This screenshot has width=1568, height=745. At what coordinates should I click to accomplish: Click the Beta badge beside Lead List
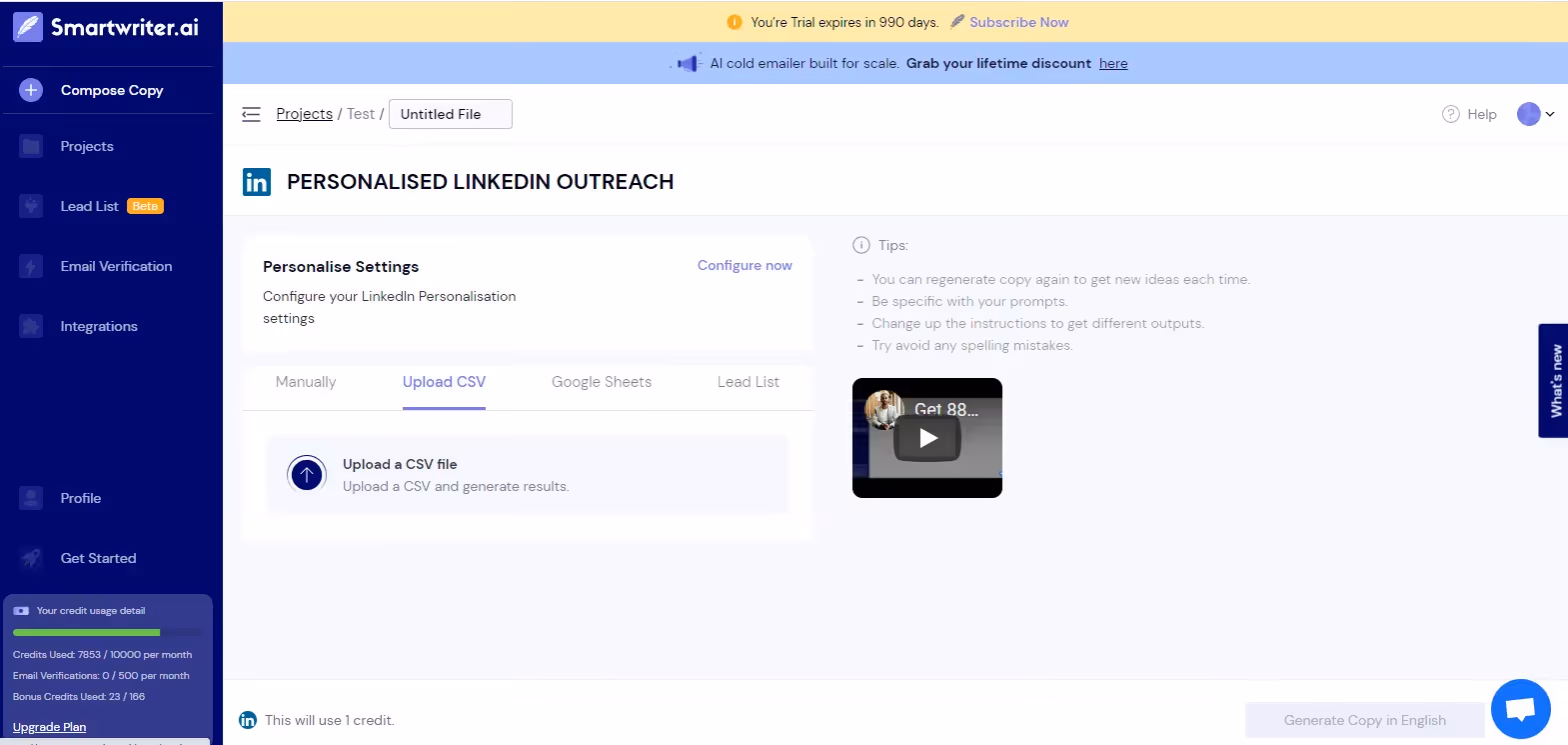click(145, 206)
